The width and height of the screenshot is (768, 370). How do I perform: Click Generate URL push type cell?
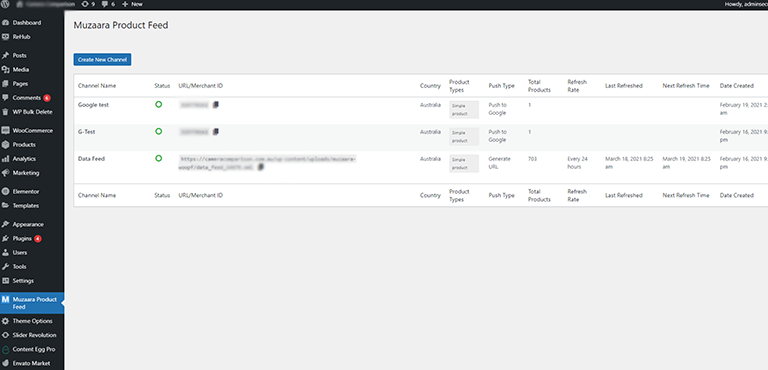pos(500,163)
